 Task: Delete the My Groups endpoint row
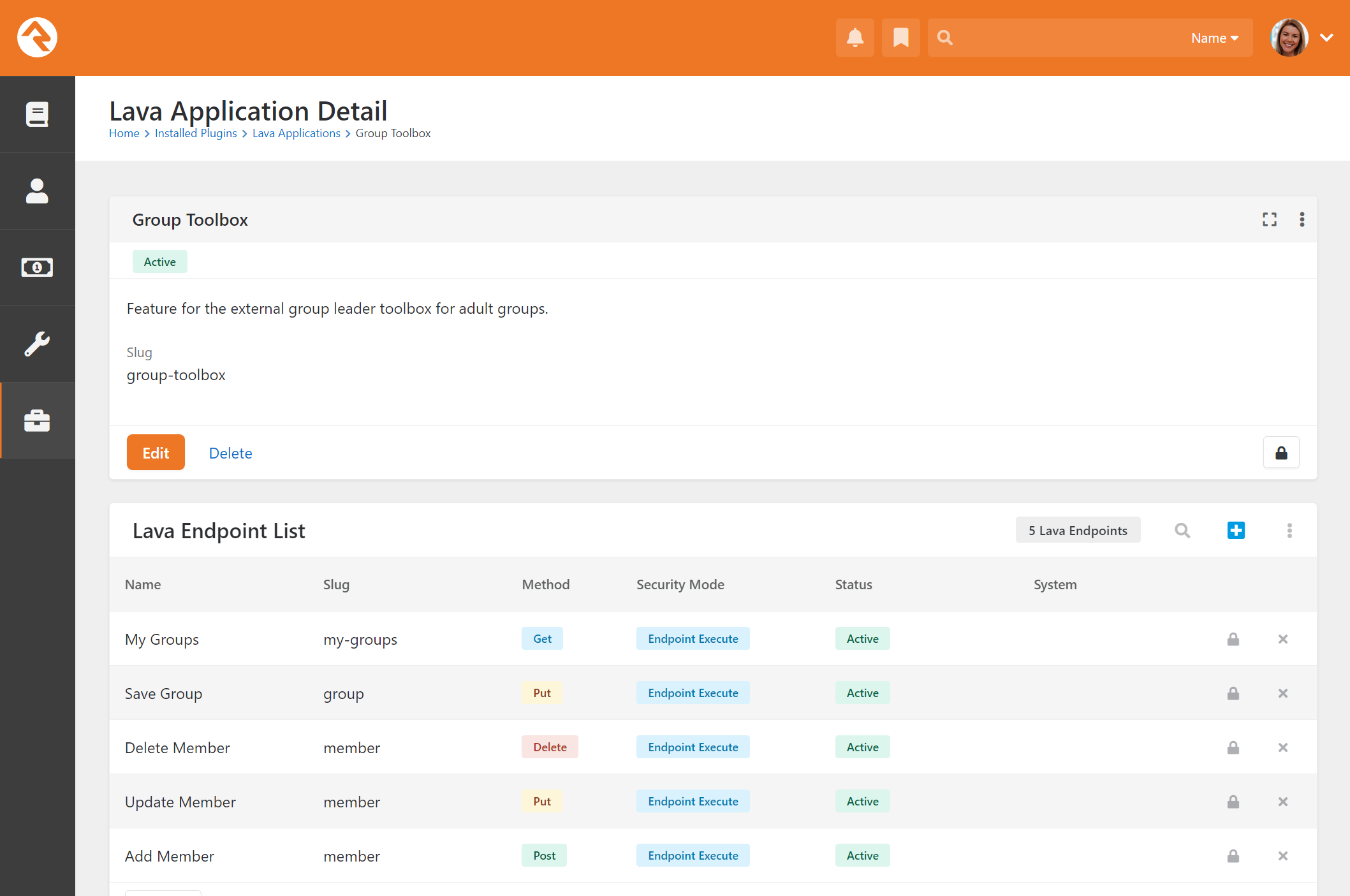coord(1282,639)
